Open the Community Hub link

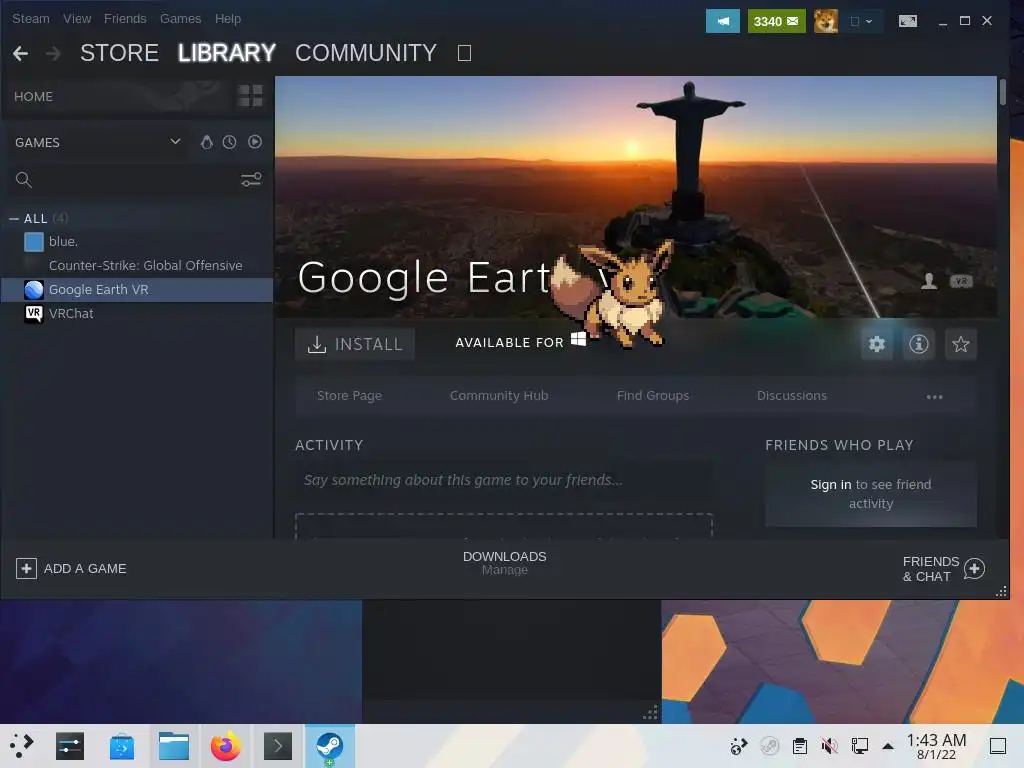[499, 396]
